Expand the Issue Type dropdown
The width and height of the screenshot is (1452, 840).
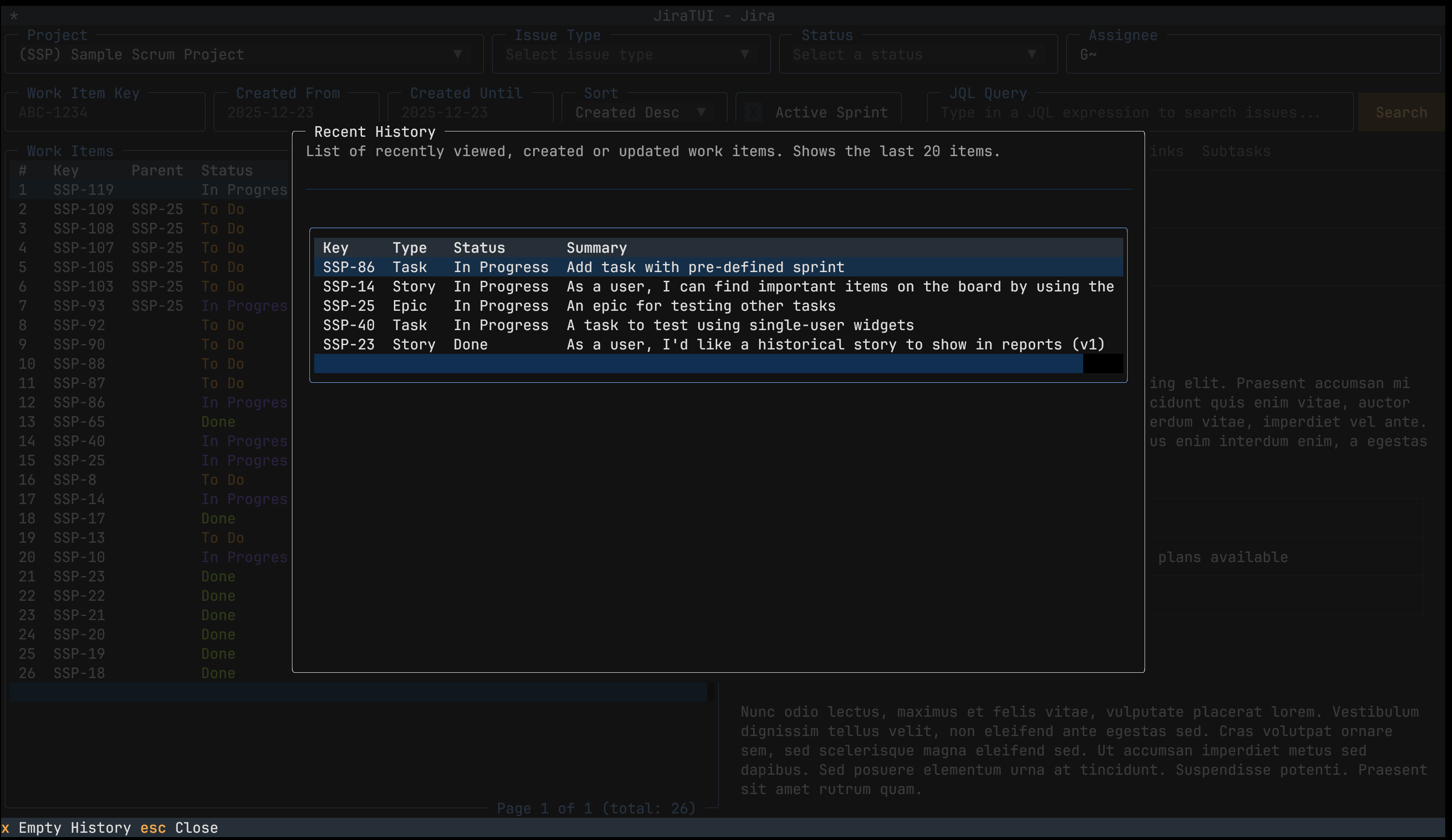pos(631,54)
